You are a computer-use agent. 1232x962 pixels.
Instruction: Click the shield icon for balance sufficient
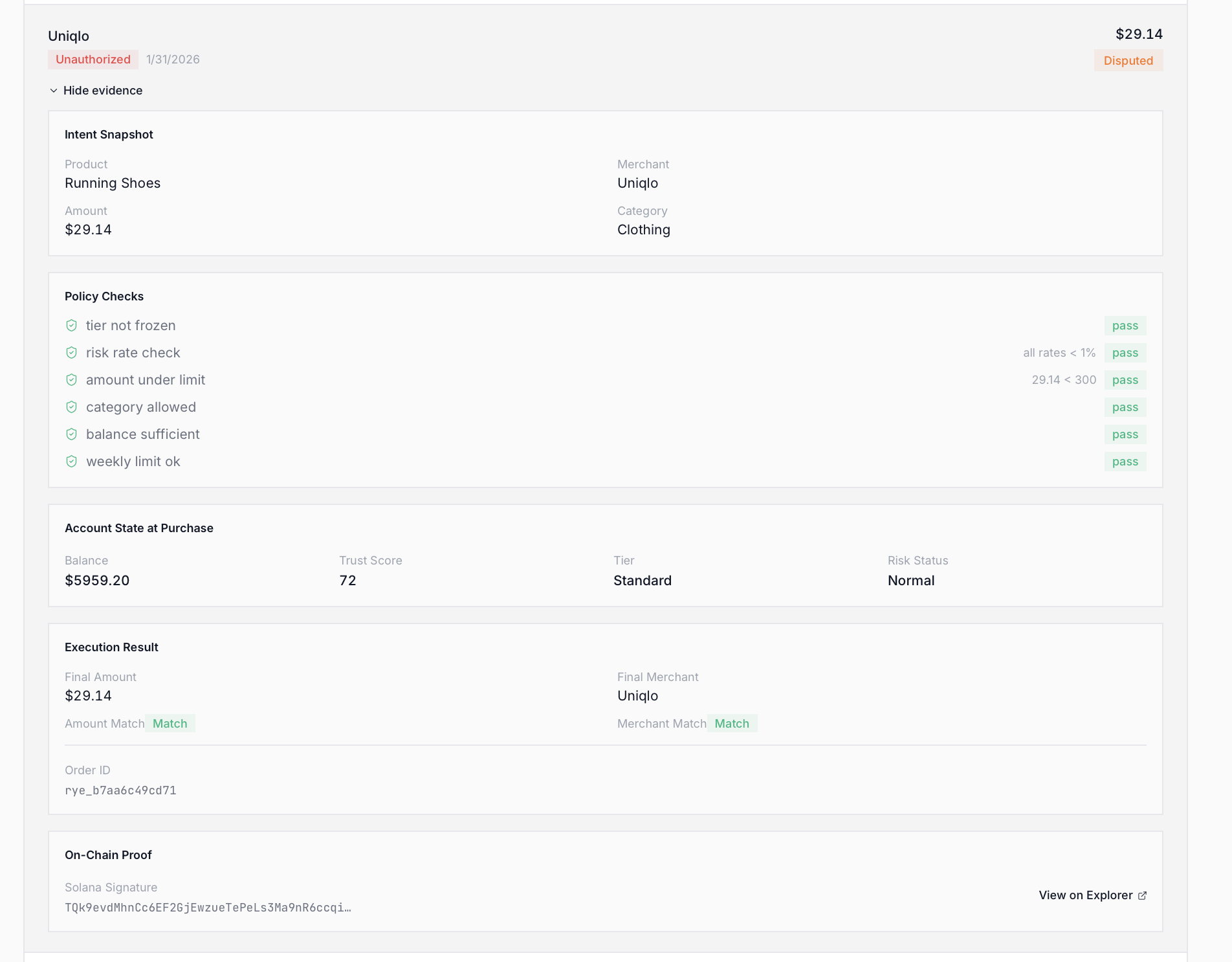click(x=72, y=434)
